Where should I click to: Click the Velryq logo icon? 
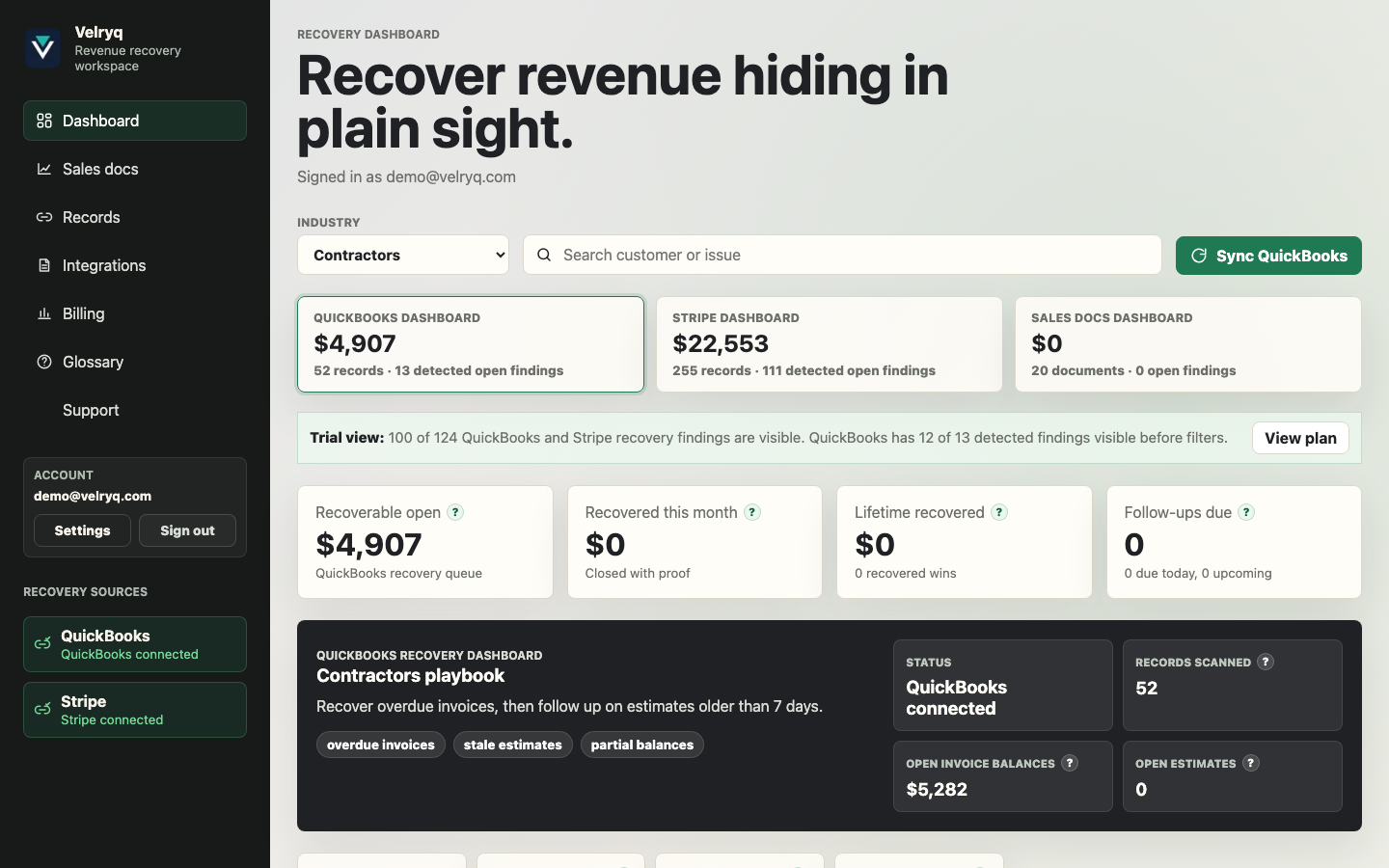(43, 48)
